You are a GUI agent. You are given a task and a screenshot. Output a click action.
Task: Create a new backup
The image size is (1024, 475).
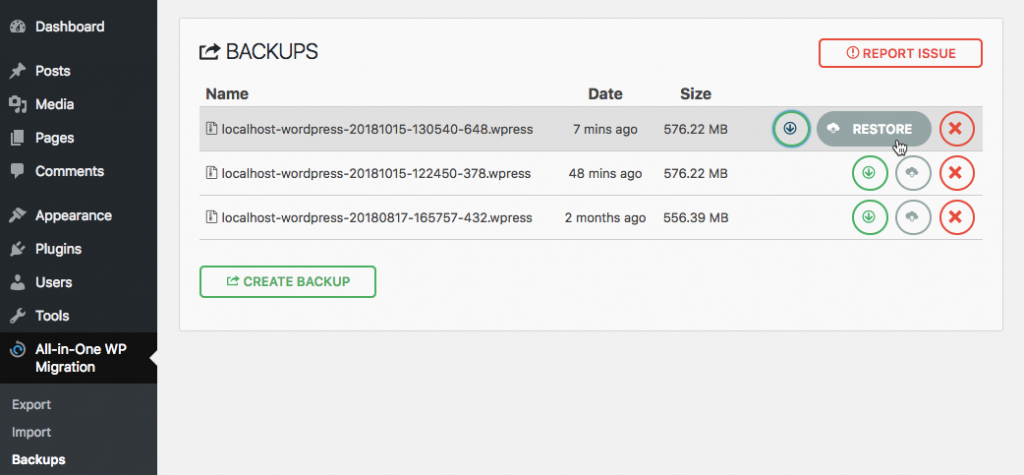[287, 282]
